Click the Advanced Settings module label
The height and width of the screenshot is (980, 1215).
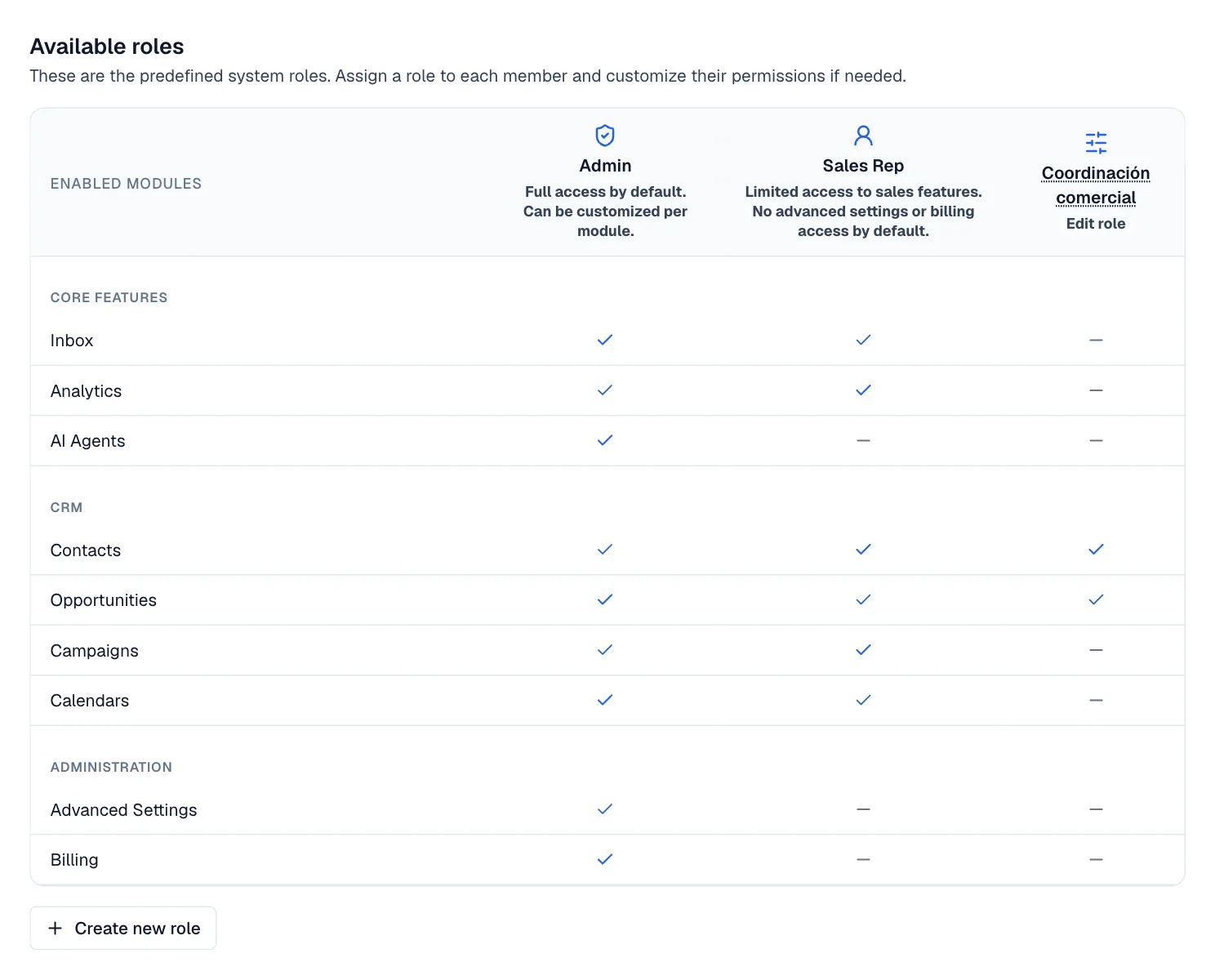tap(124, 810)
